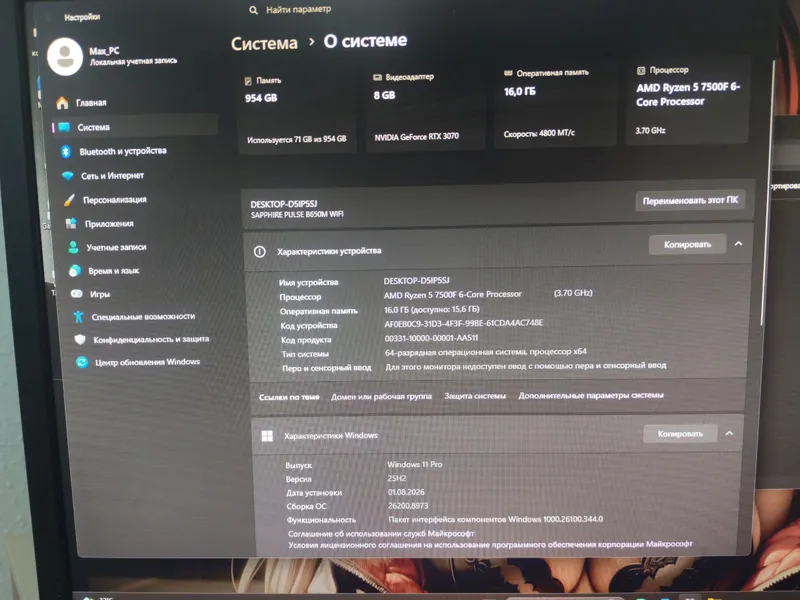This screenshot has width=800, height=600.
Task: Click the Приложения apps icon
Action: click(x=71, y=223)
